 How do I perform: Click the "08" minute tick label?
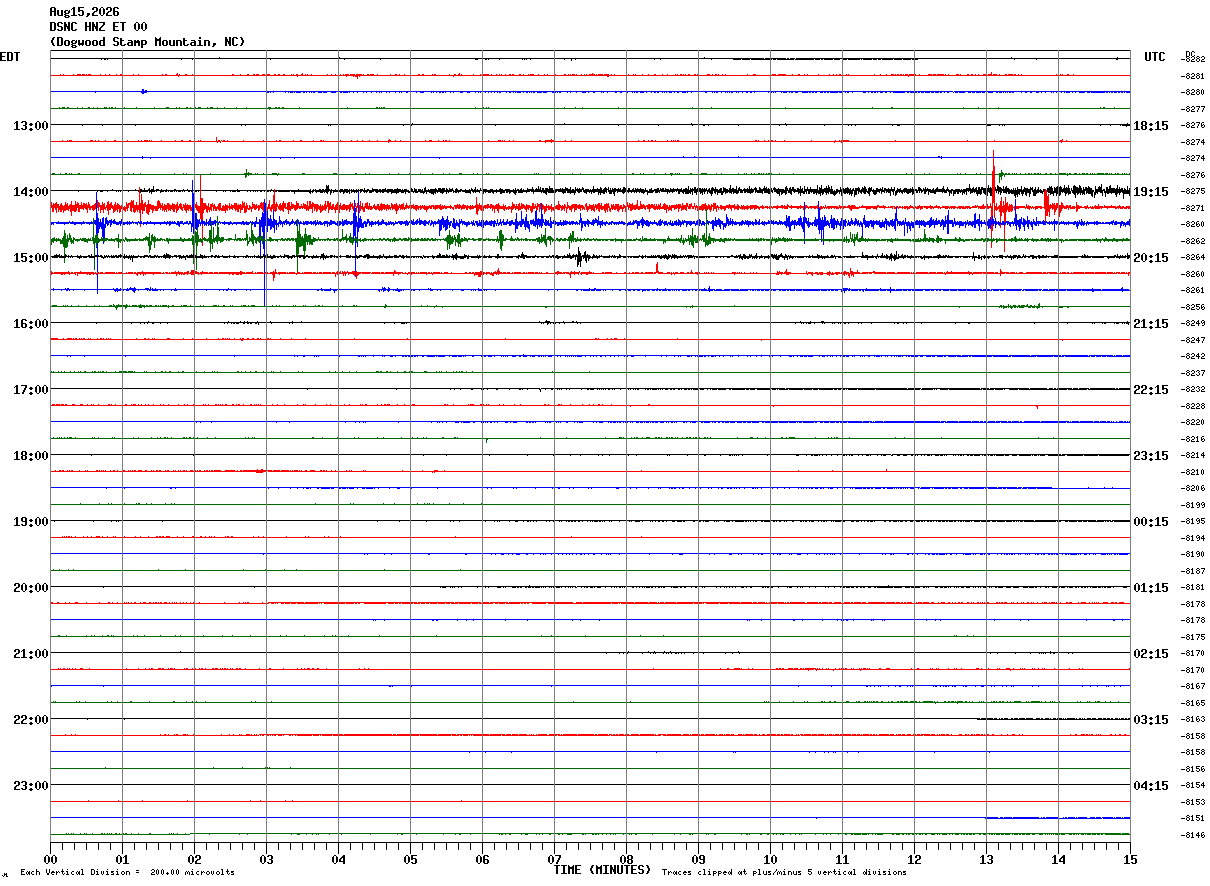click(x=627, y=859)
